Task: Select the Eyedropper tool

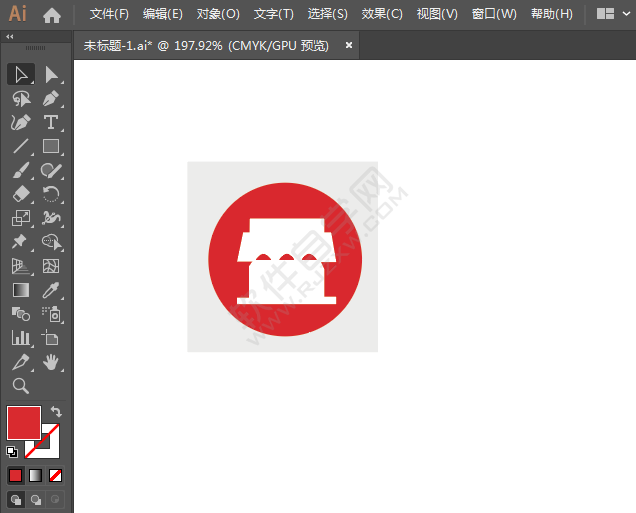Action: [51, 290]
